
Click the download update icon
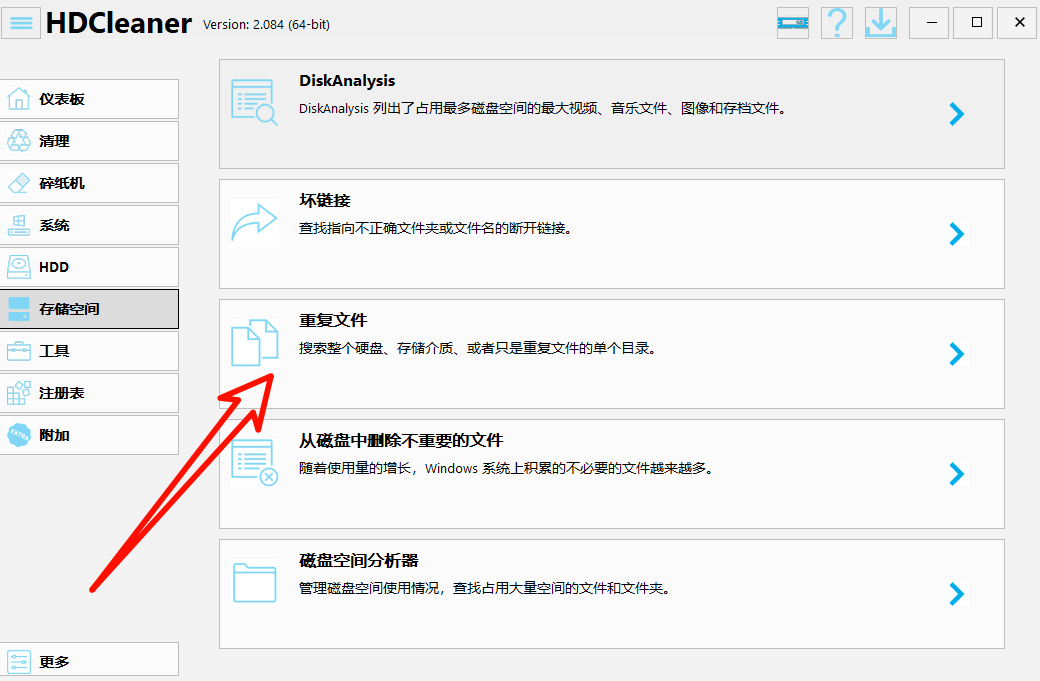coord(881,23)
